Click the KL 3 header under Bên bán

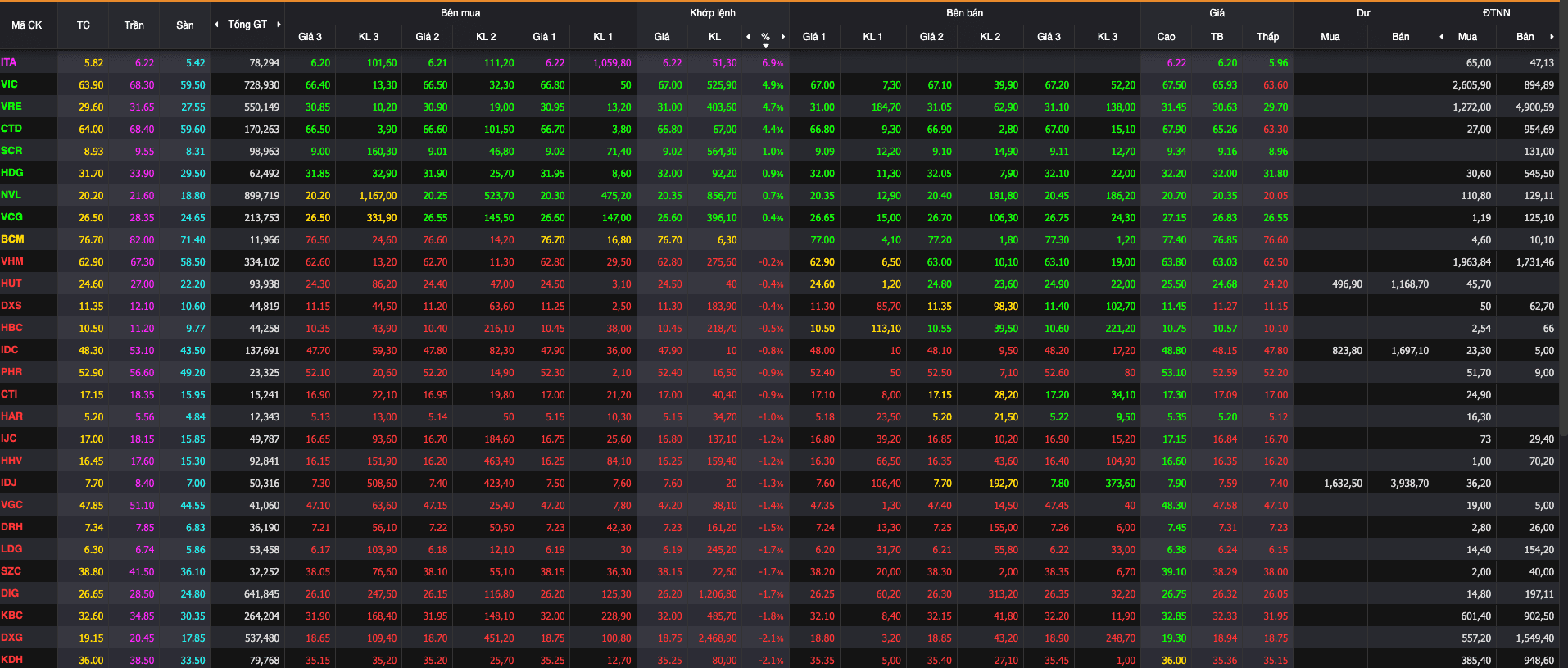(x=1108, y=37)
